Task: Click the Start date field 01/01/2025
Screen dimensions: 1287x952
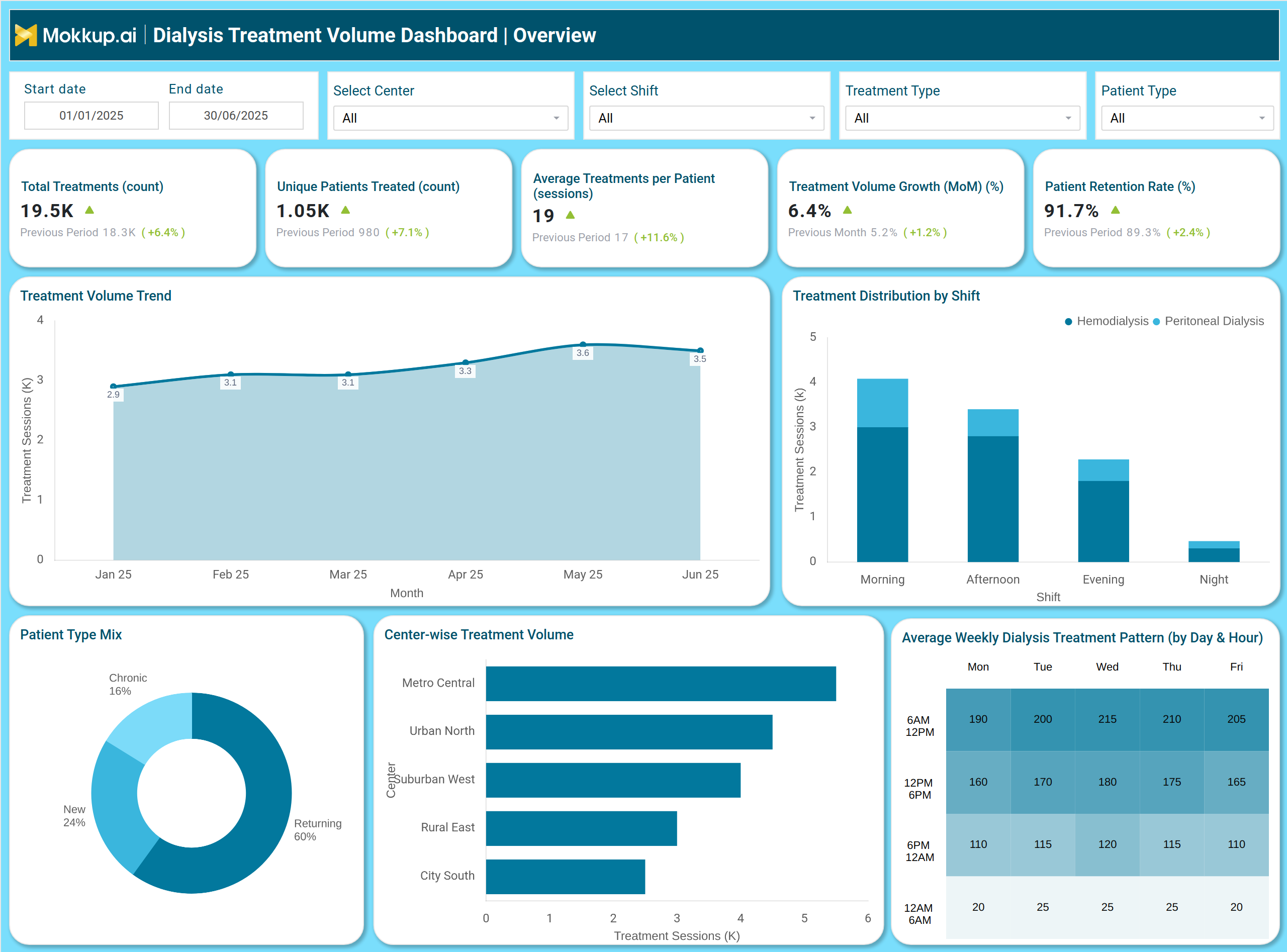Action: 91,115
